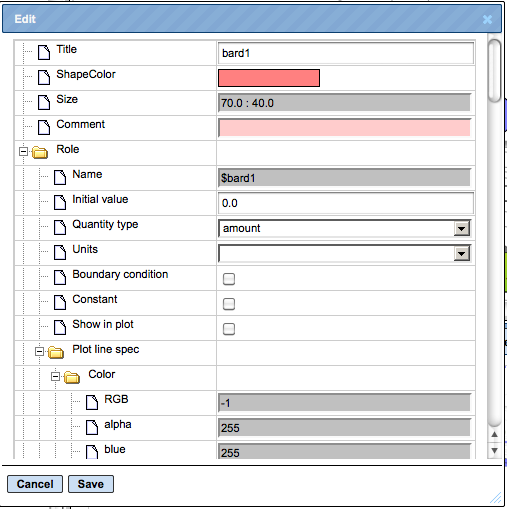Click the document icon beside Quantity type
The width and height of the screenshot is (507, 509).
click(x=60, y=227)
